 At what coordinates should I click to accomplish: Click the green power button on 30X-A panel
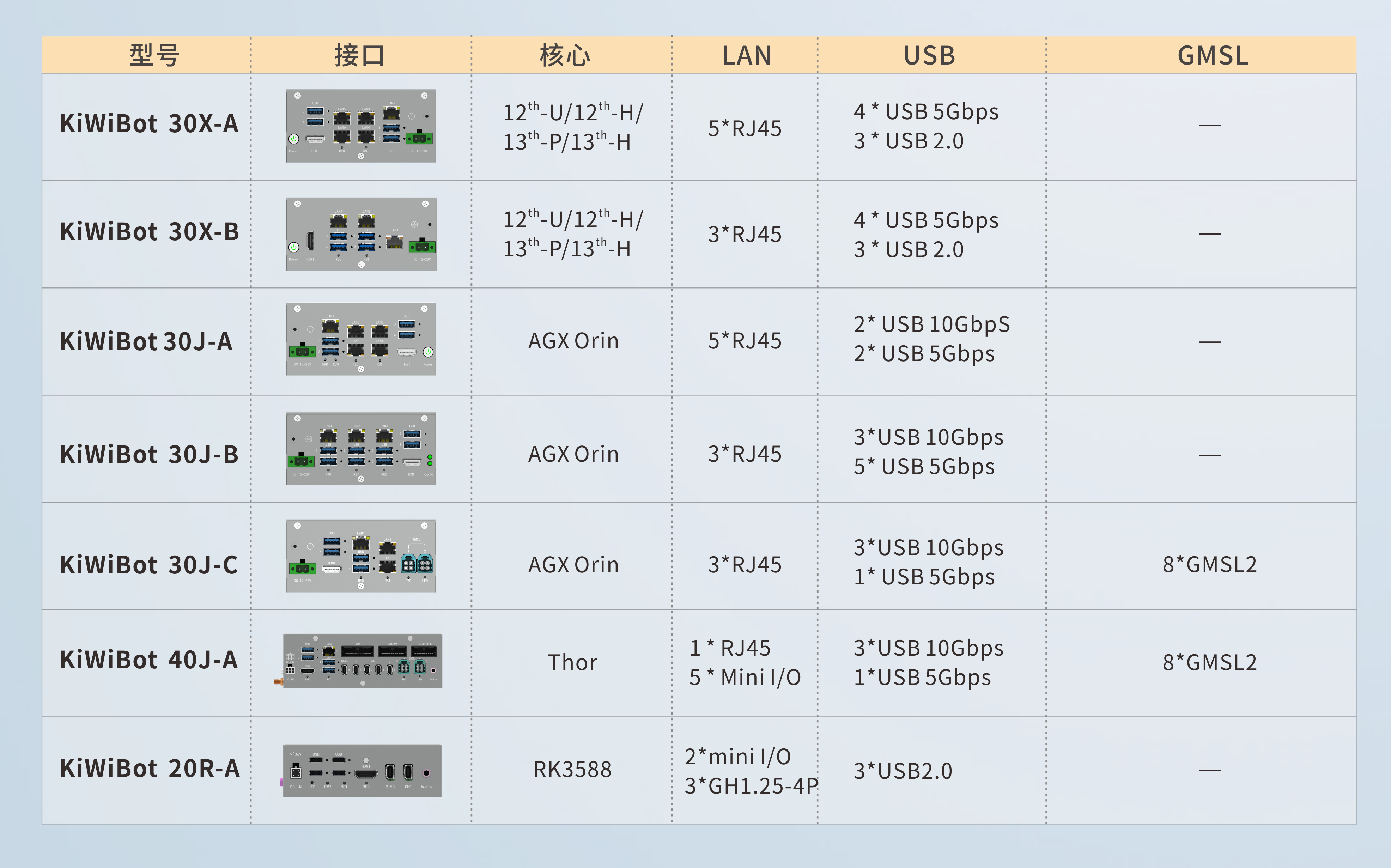click(x=294, y=139)
